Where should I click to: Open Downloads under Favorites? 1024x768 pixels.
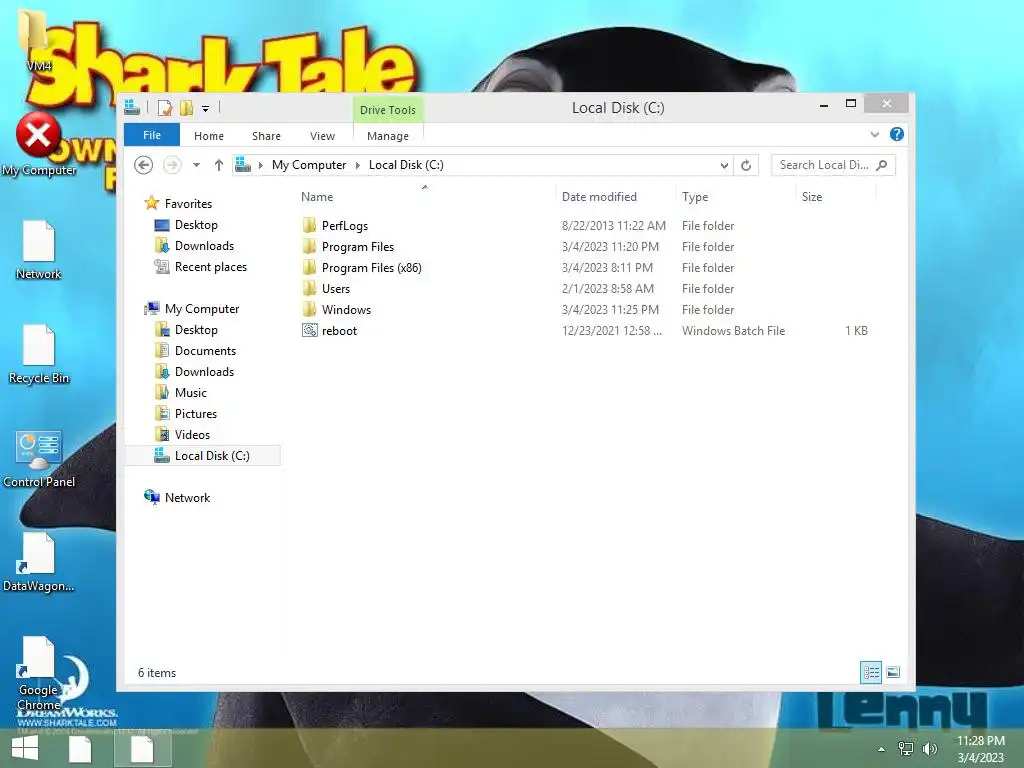194,246
